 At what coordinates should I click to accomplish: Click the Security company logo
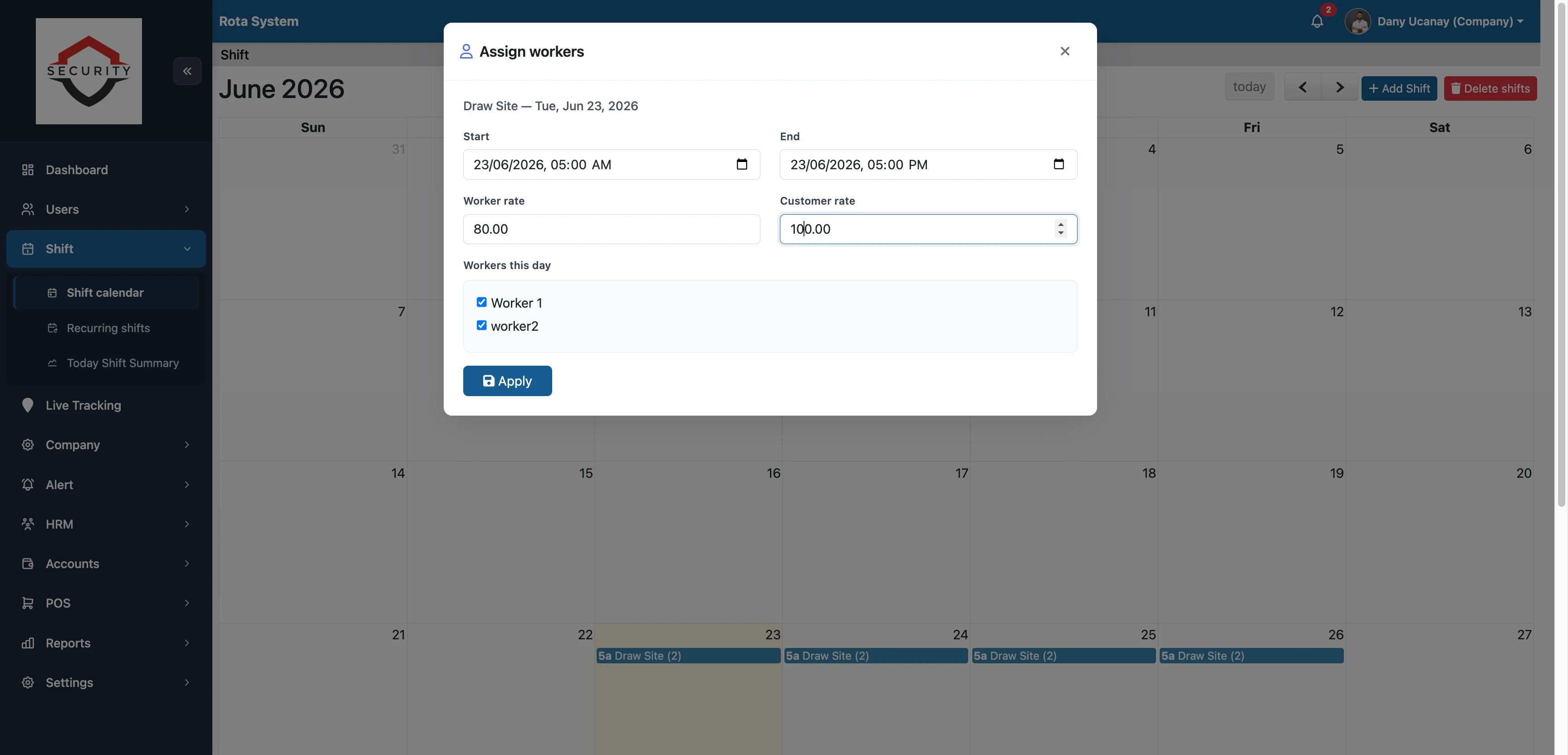click(89, 71)
